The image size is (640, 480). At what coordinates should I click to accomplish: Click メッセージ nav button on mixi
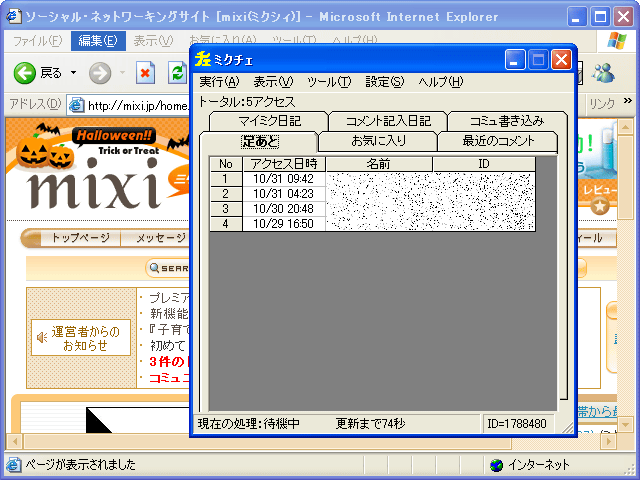tap(160, 238)
